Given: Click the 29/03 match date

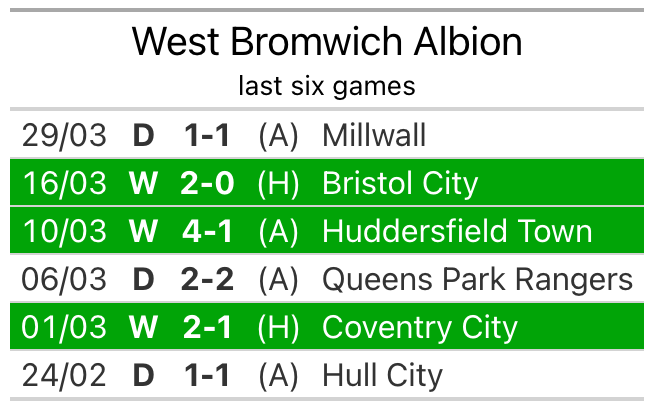Looking at the screenshot, I should 64,136.
